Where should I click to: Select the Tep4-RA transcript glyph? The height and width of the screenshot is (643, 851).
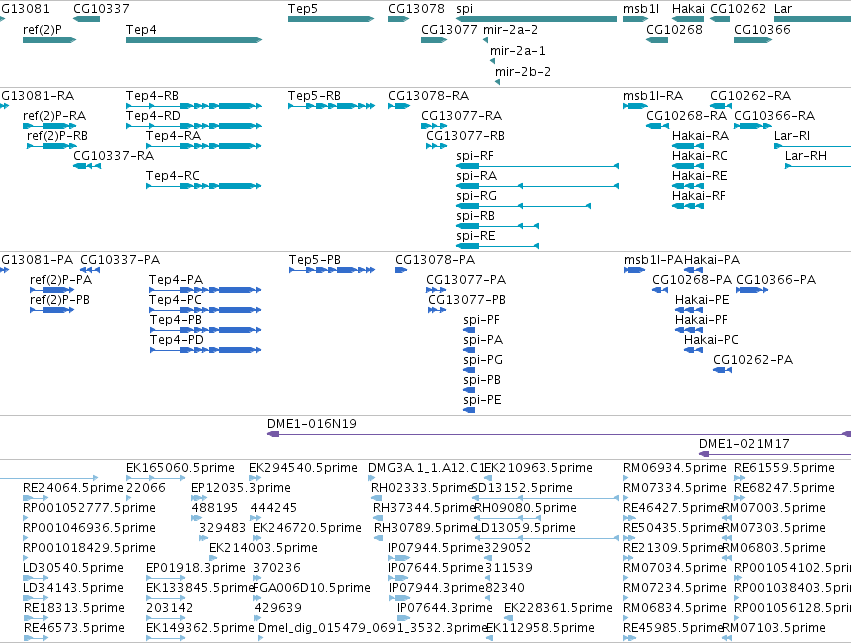click(x=204, y=146)
